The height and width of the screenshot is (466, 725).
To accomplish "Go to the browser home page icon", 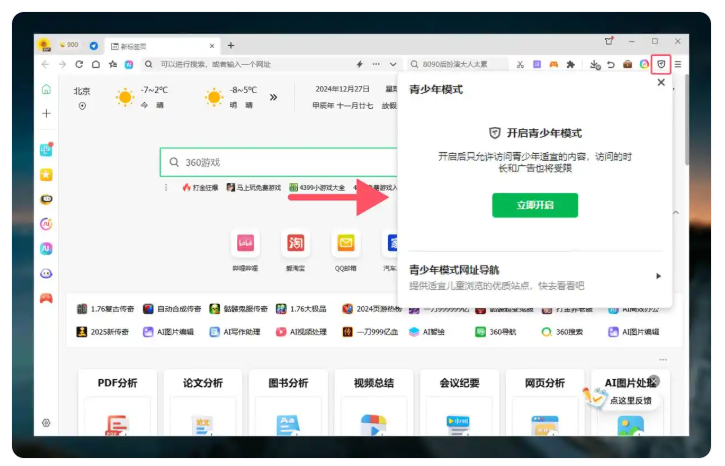I will click(96, 64).
